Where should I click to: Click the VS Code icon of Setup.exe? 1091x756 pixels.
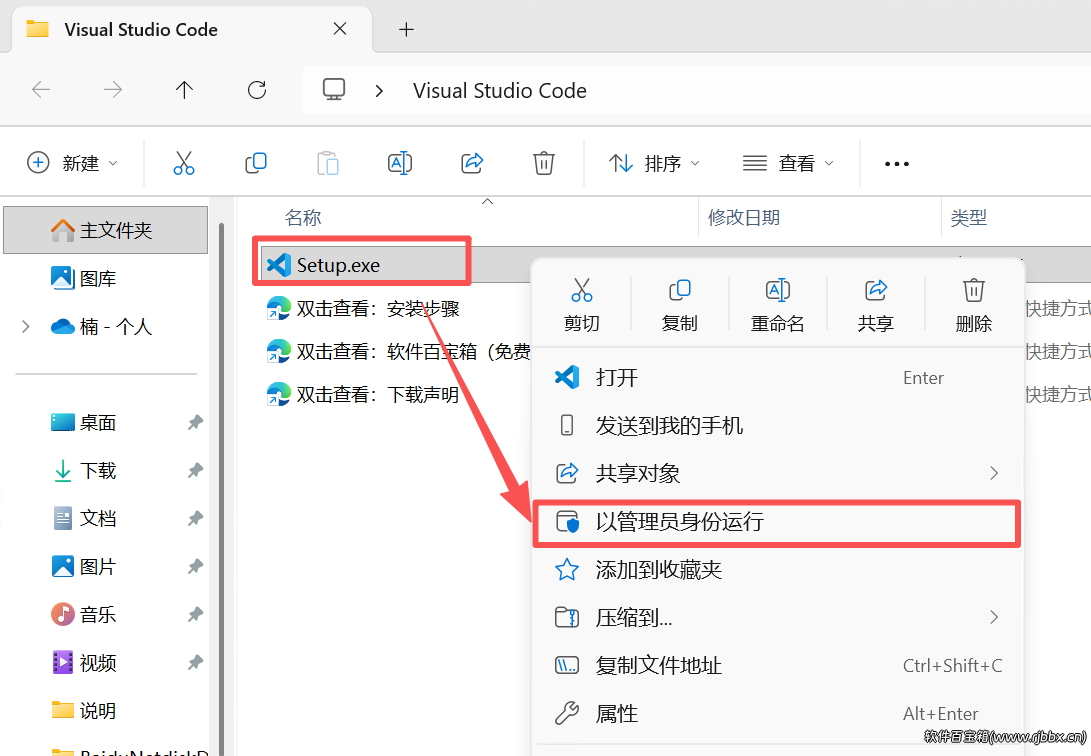[x=279, y=265]
